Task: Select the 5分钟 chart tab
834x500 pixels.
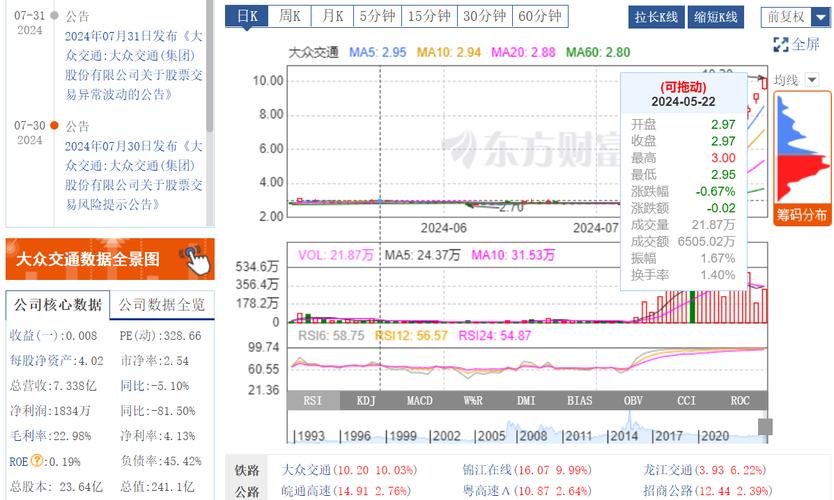Action: coord(378,16)
